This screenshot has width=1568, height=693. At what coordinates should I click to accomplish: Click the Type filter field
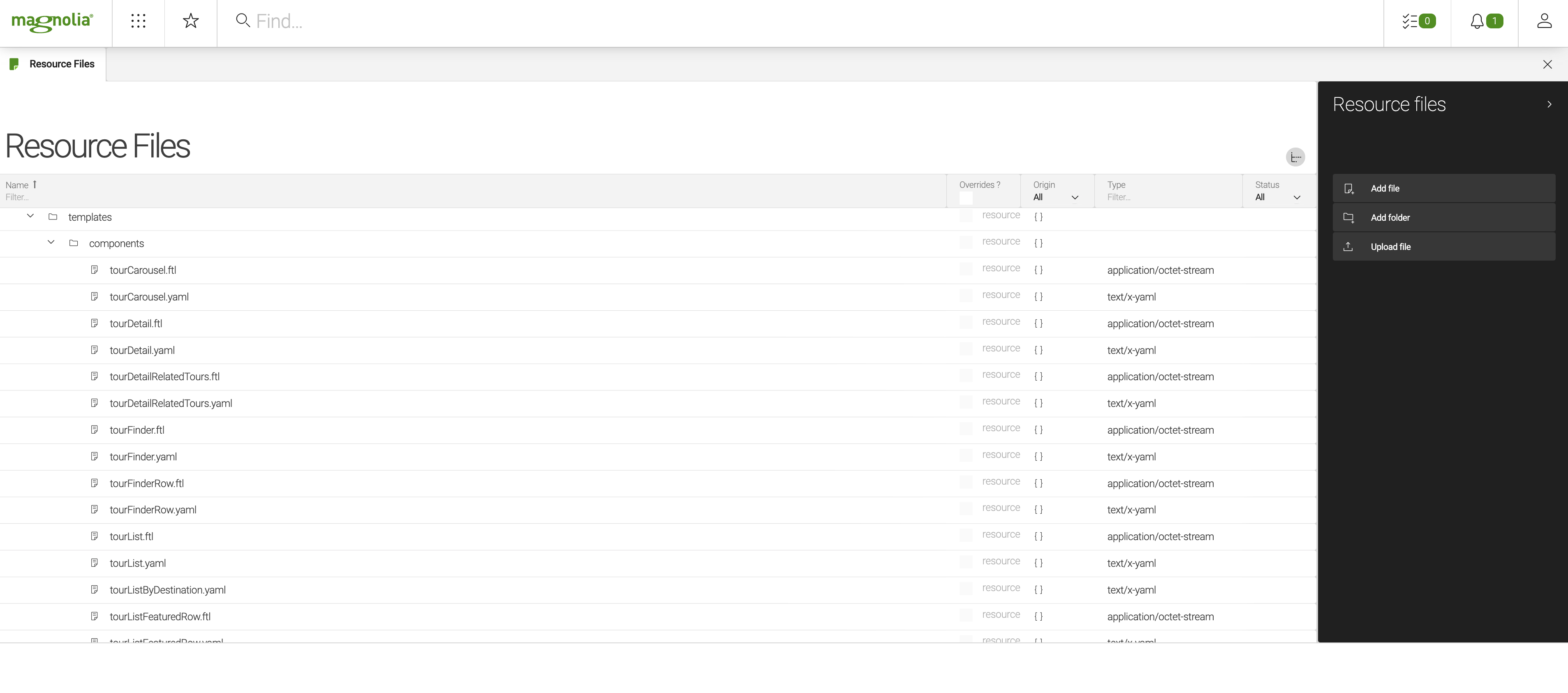(1172, 197)
